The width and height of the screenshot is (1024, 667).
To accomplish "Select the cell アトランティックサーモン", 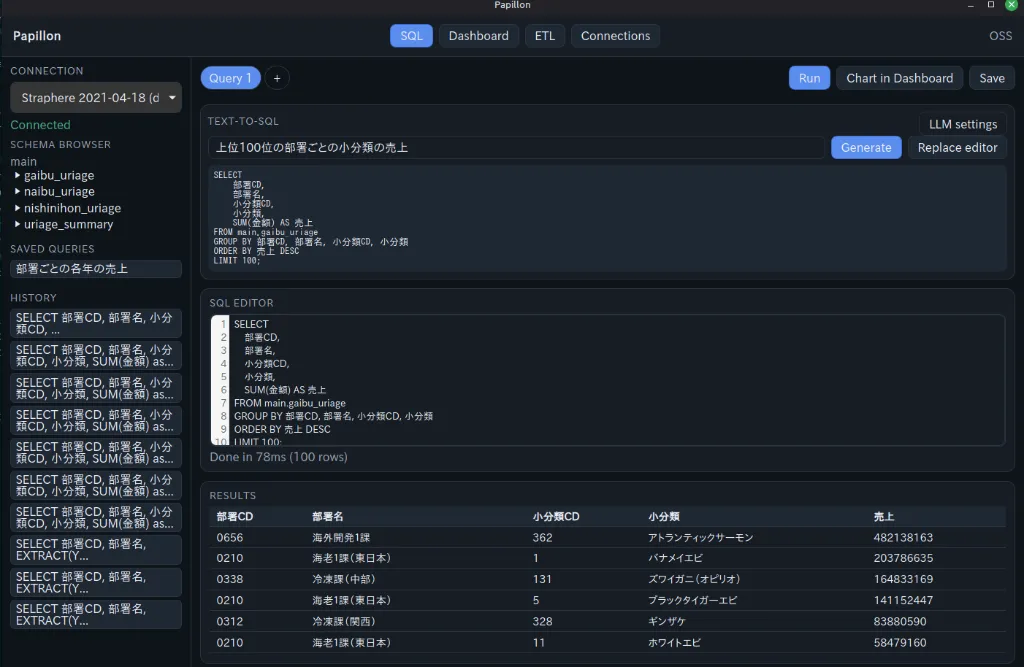I will 700,538.
